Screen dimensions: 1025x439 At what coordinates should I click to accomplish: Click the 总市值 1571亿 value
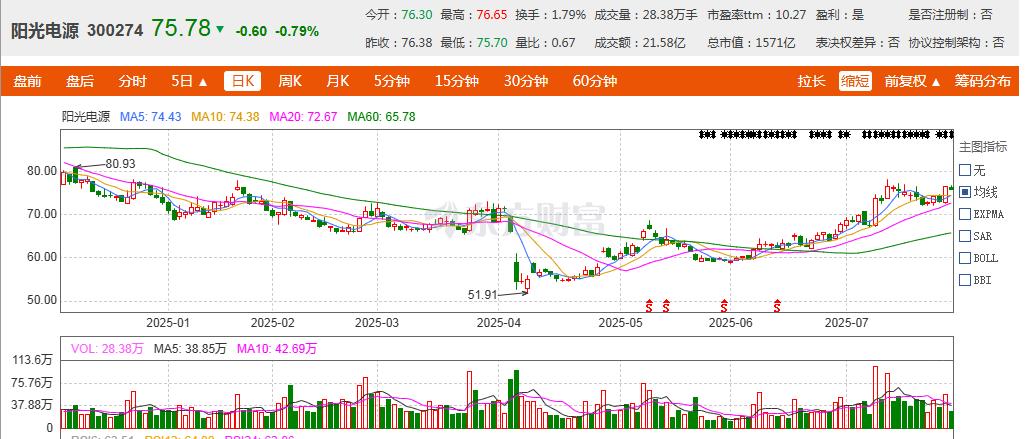[x=775, y=43]
